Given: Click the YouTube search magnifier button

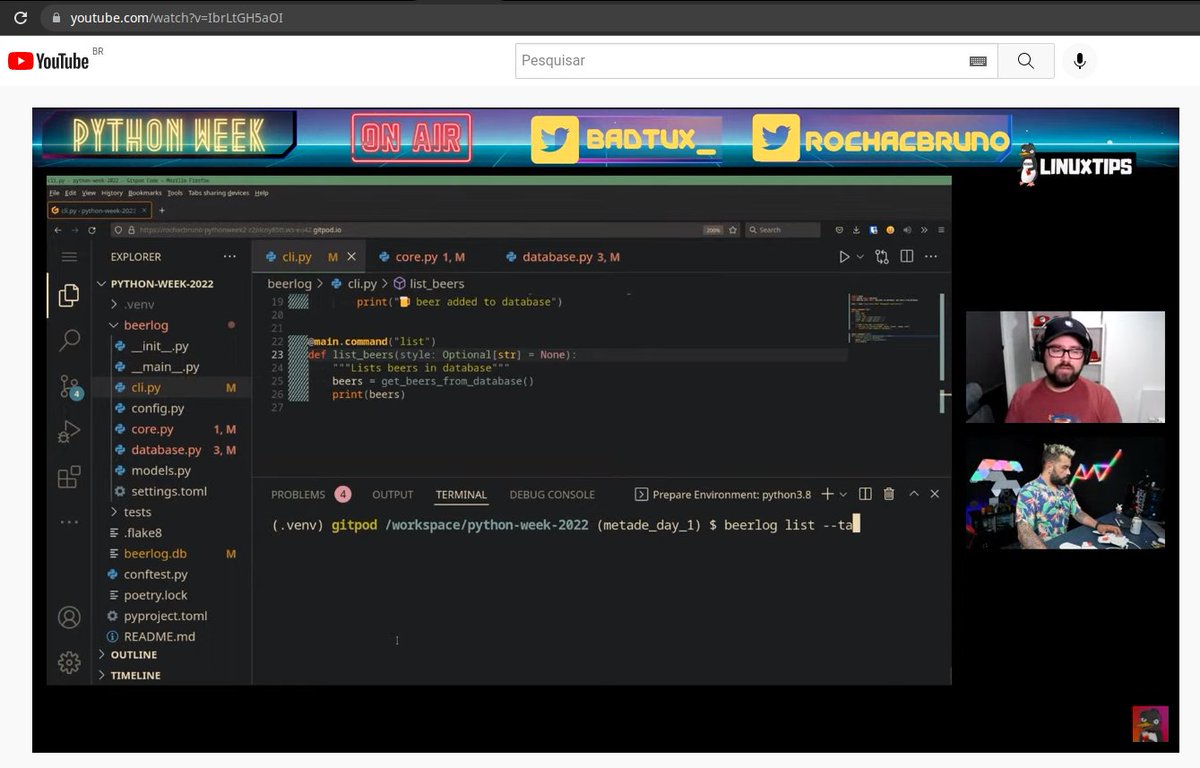Looking at the screenshot, I should tap(1026, 61).
